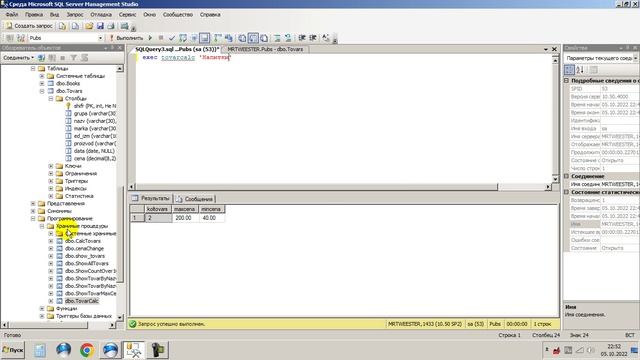Click the increase indent toolbar icon

(313, 38)
